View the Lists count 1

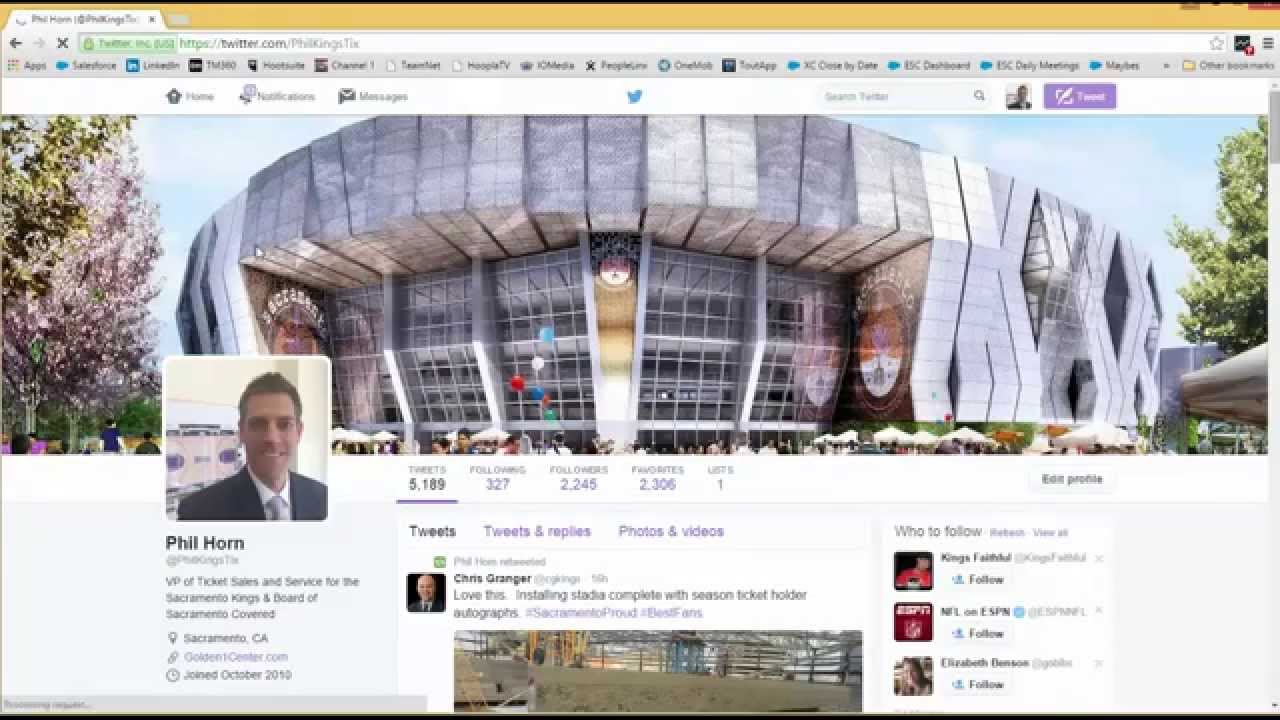[x=720, y=478]
